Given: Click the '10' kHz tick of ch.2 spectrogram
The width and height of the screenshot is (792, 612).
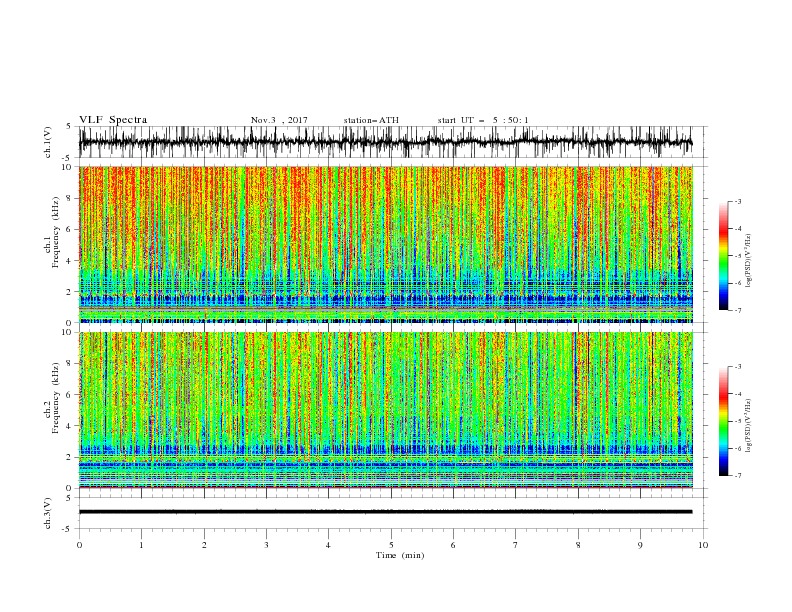Looking at the screenshot, I should (x=68, y=332).
